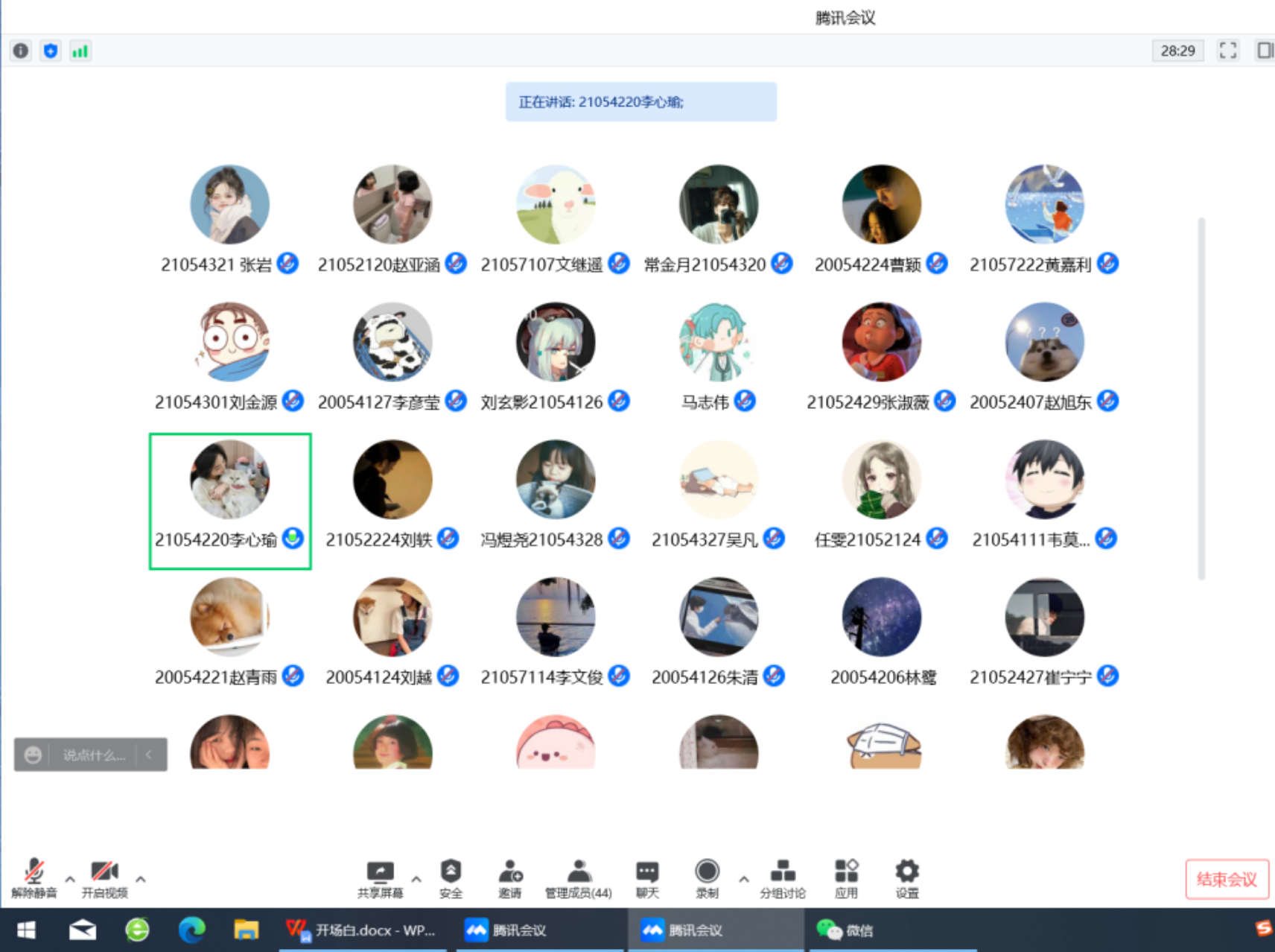Check network signal status icon
The height and width of the screenshot is (952, 1275).
tap(80, 51)
